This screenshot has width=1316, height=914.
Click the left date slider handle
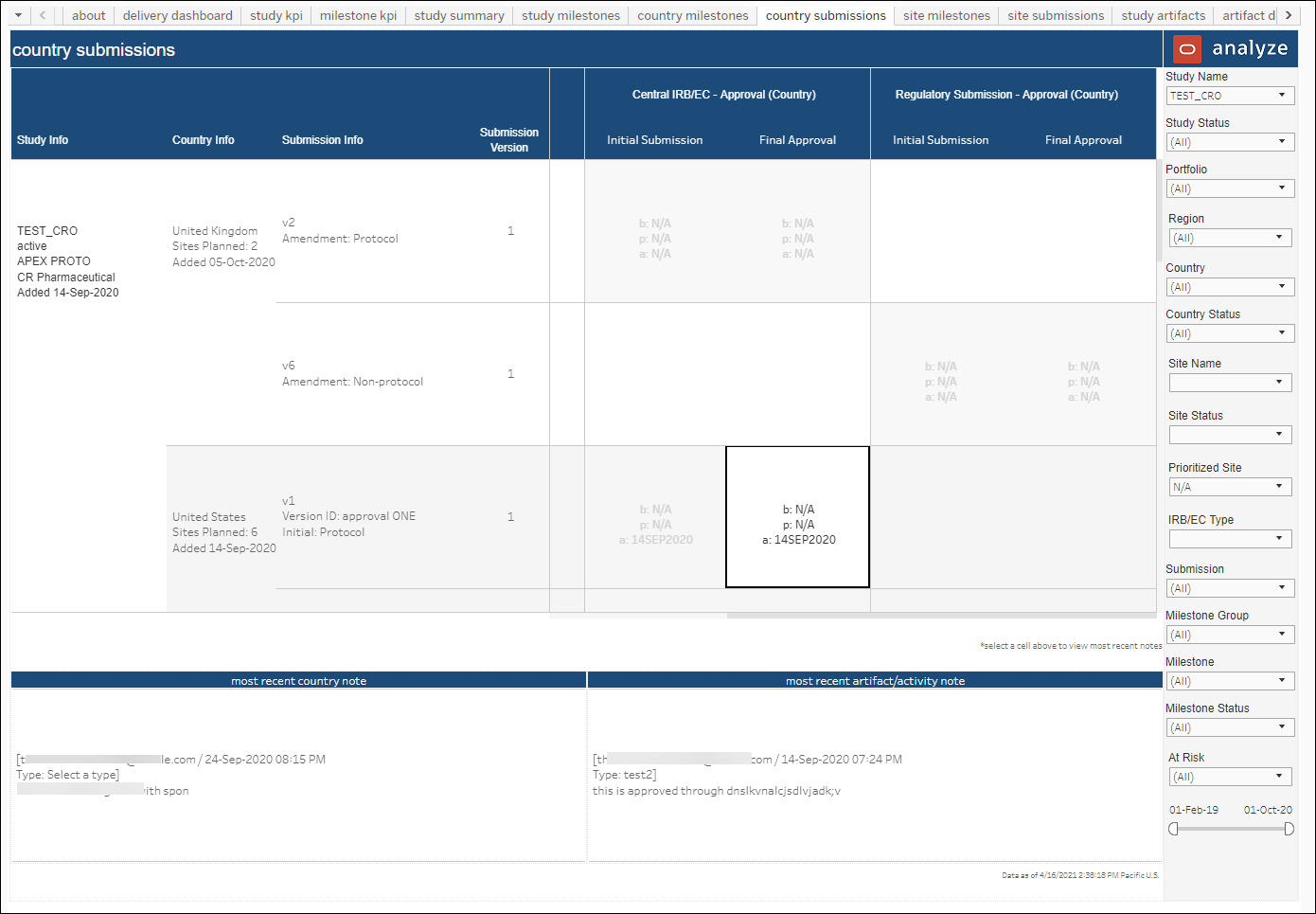point(1174,829)
